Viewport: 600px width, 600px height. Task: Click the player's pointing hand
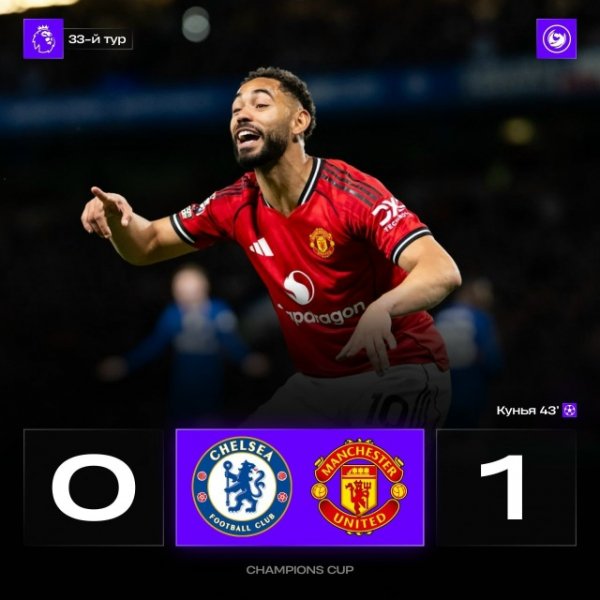pyautogui.click(x=107, y=212)
